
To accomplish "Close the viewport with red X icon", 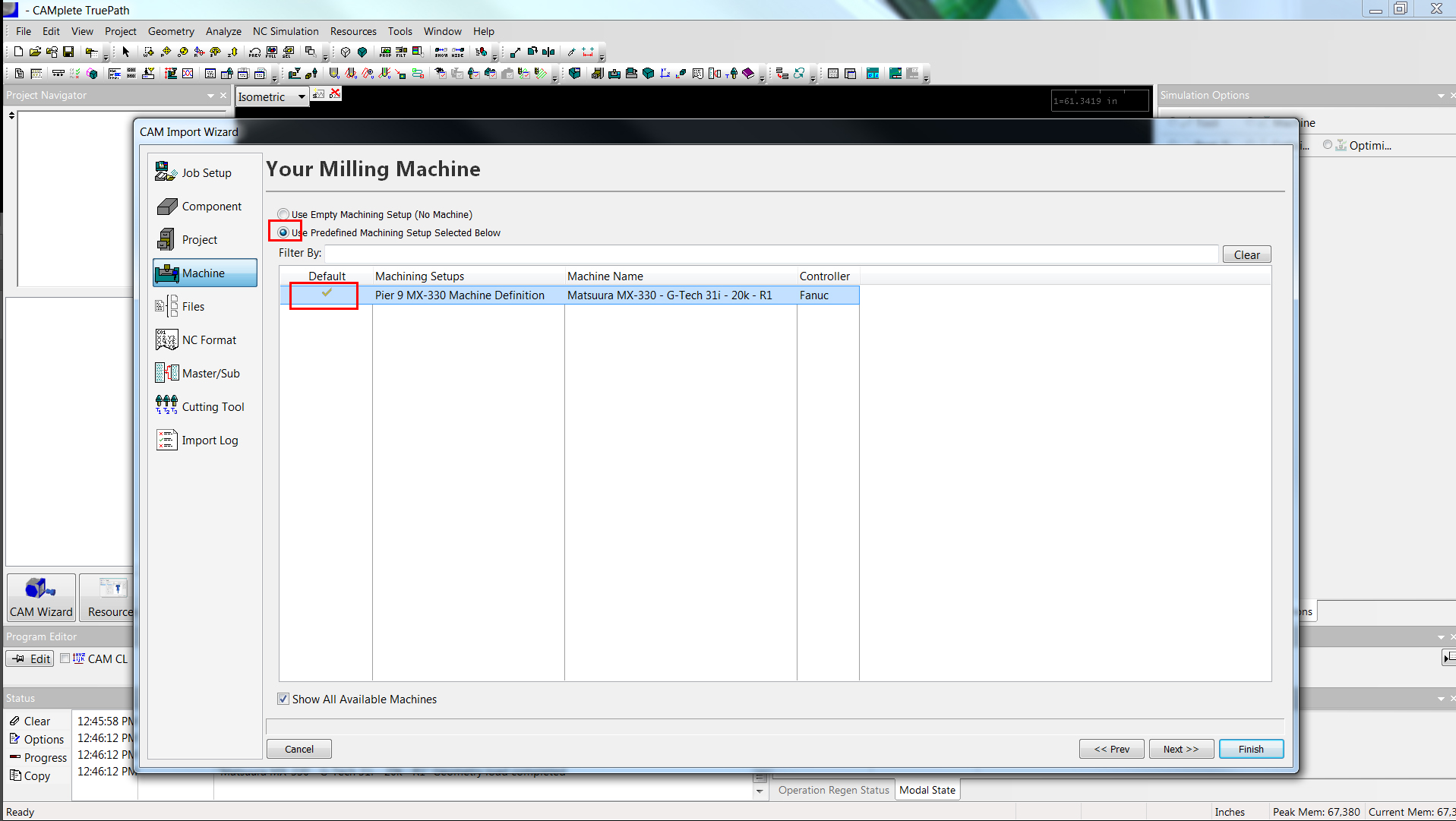I will click(x=335, y=93).
